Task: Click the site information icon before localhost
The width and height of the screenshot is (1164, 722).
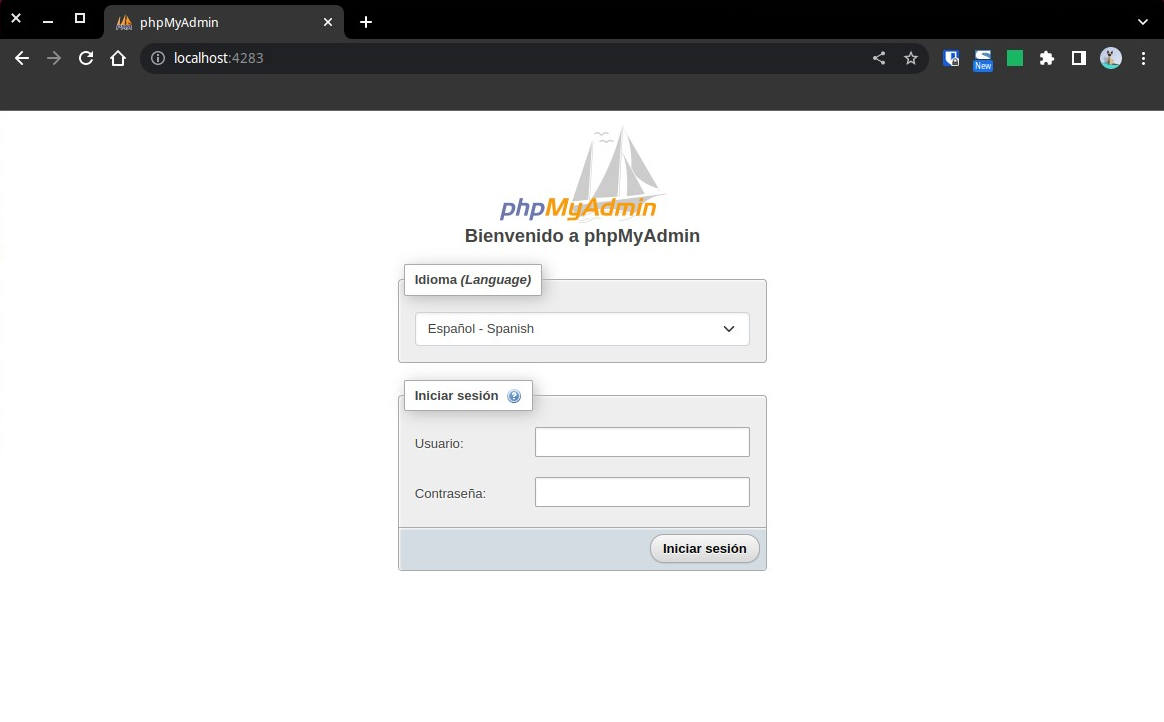Action: tap(157, 58)
